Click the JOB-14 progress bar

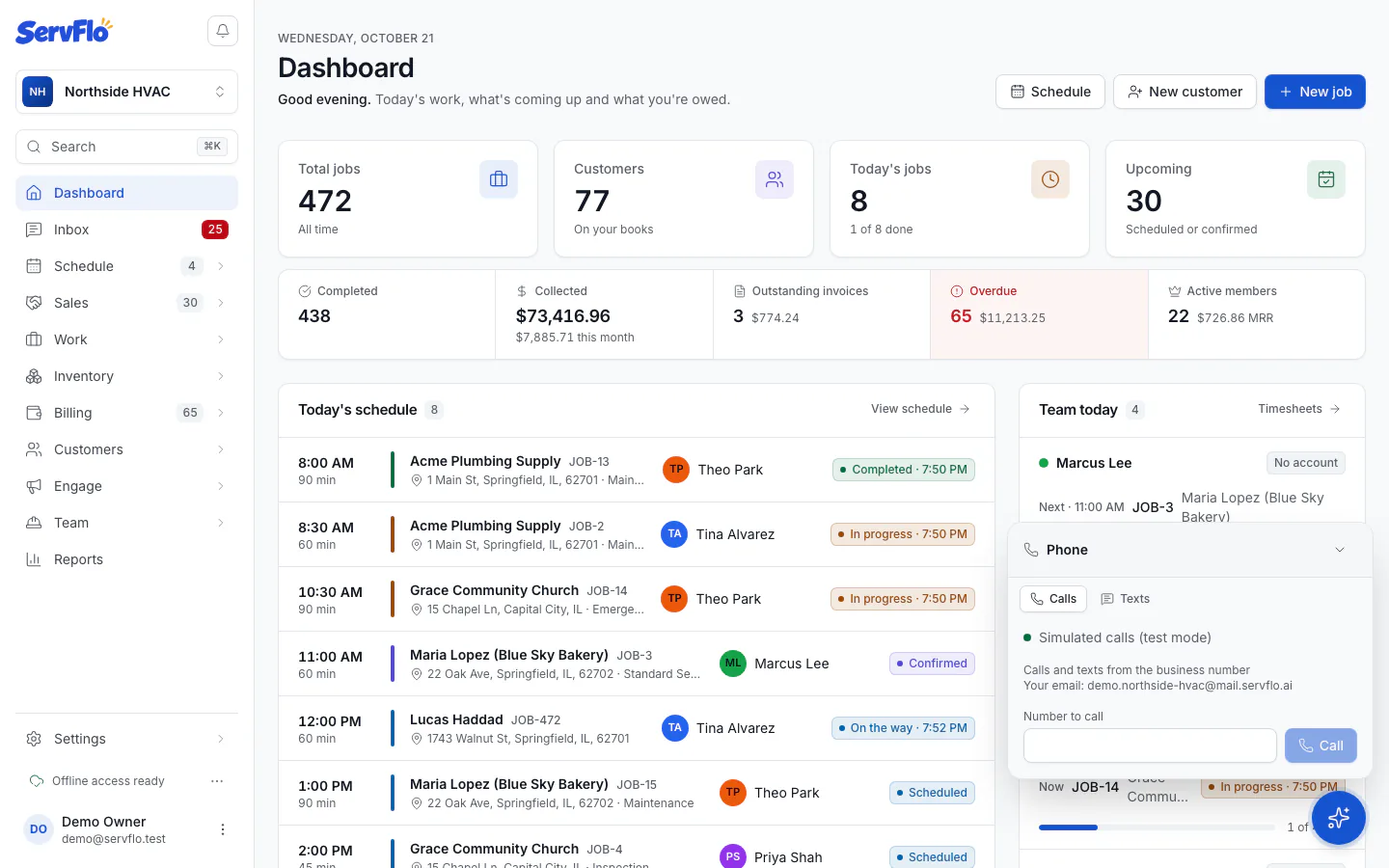(x=1157, y=827)
